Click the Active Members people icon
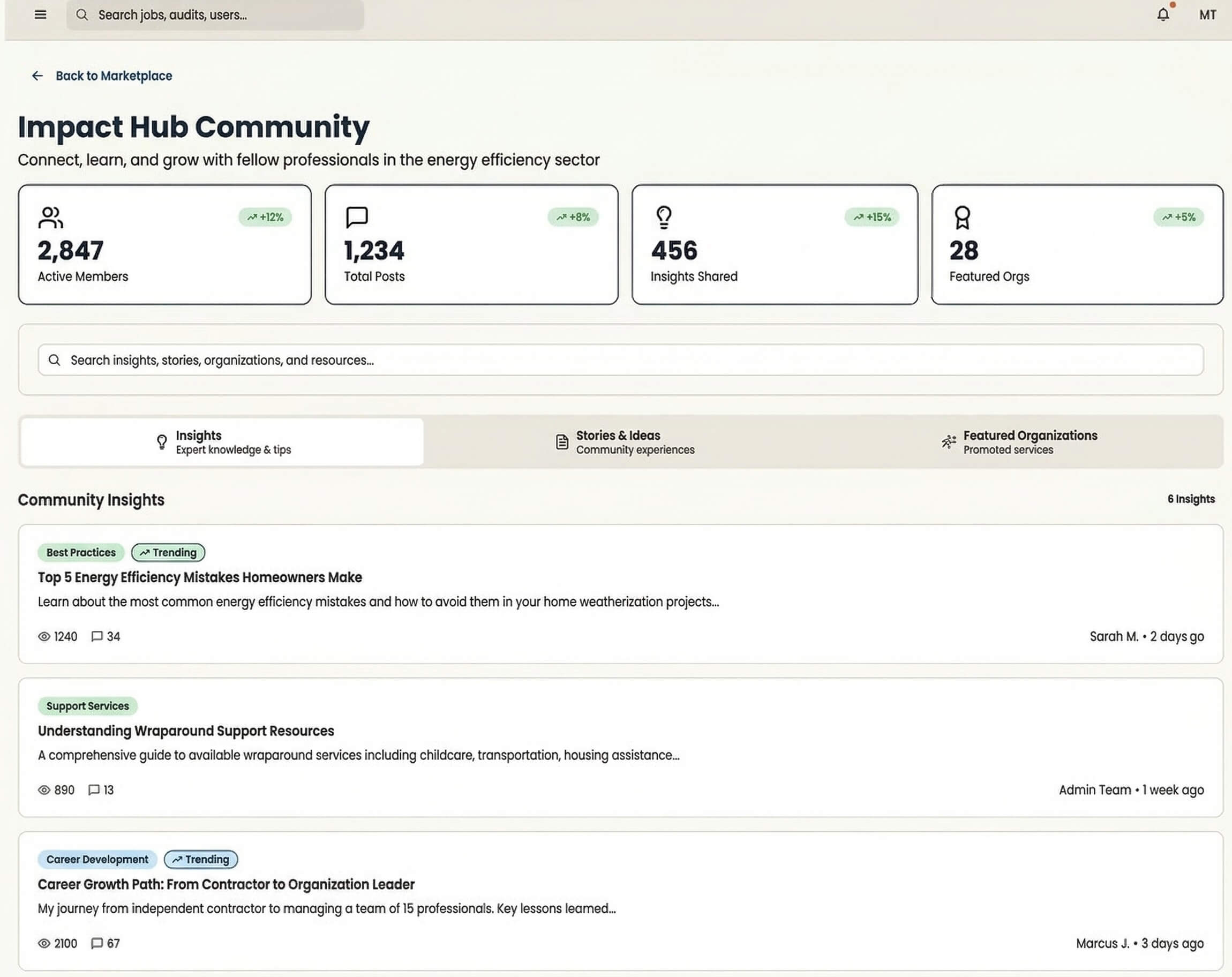Image resolution: width=1232 pixels, height=977 pixels. 50,217
